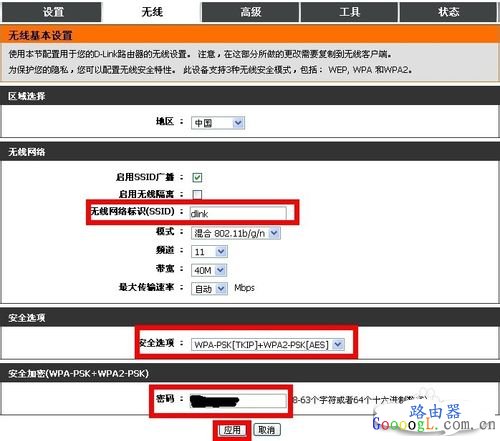
Task: Enable 启用无线隔离 checkbox
Action: click(x=197, y=194)
